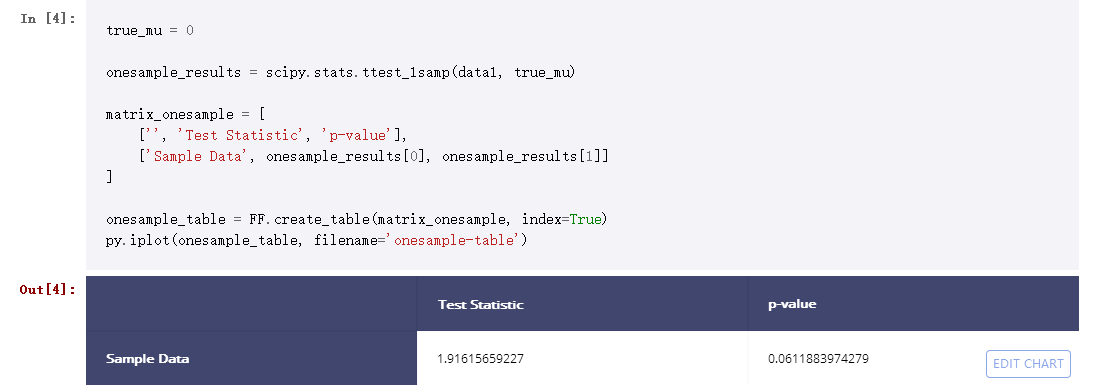Click the scipy.stats.ttest_1samp code line

click(x=340, y=72)
